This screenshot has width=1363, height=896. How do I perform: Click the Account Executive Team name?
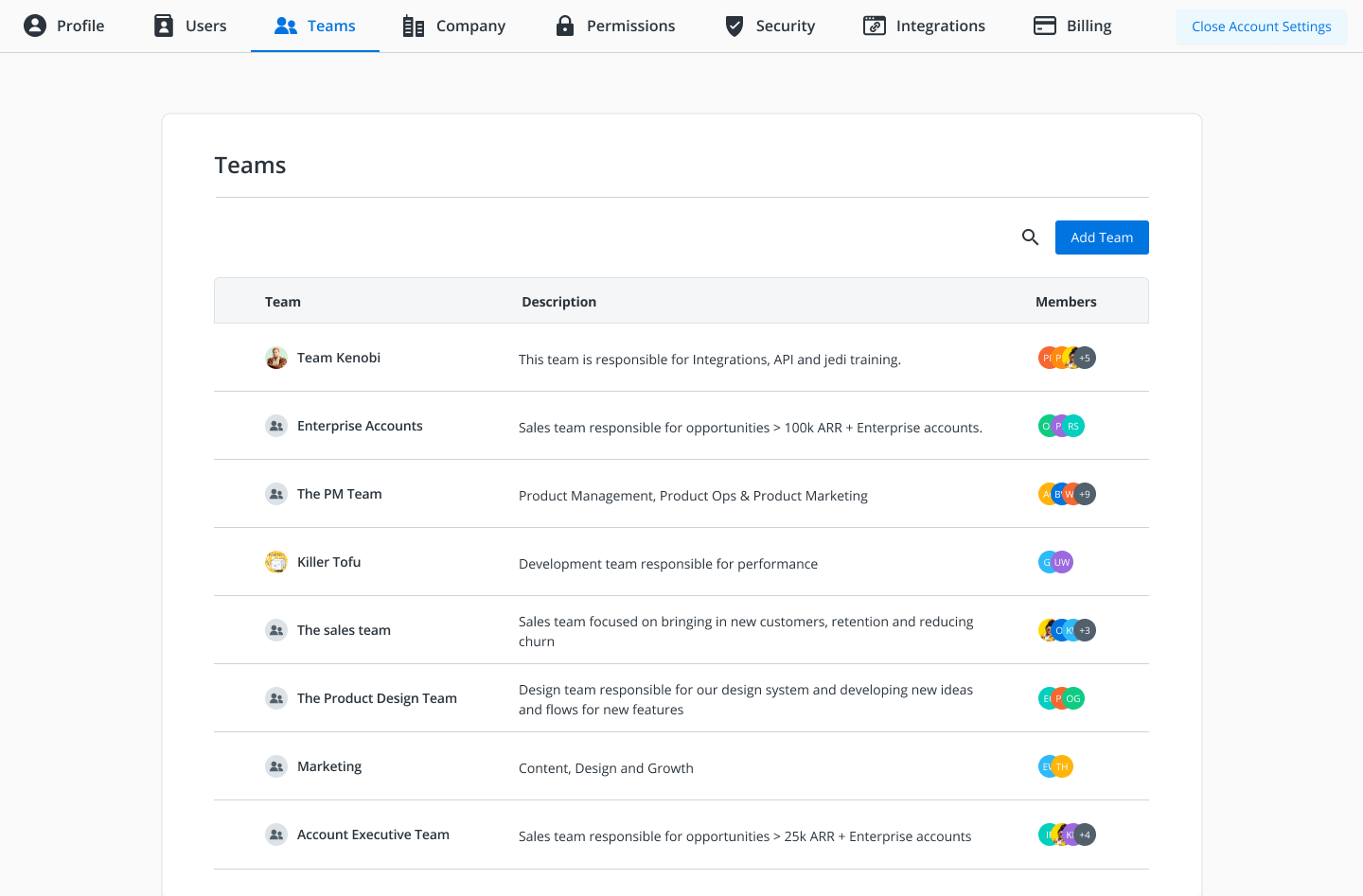[x=373, y=835]
